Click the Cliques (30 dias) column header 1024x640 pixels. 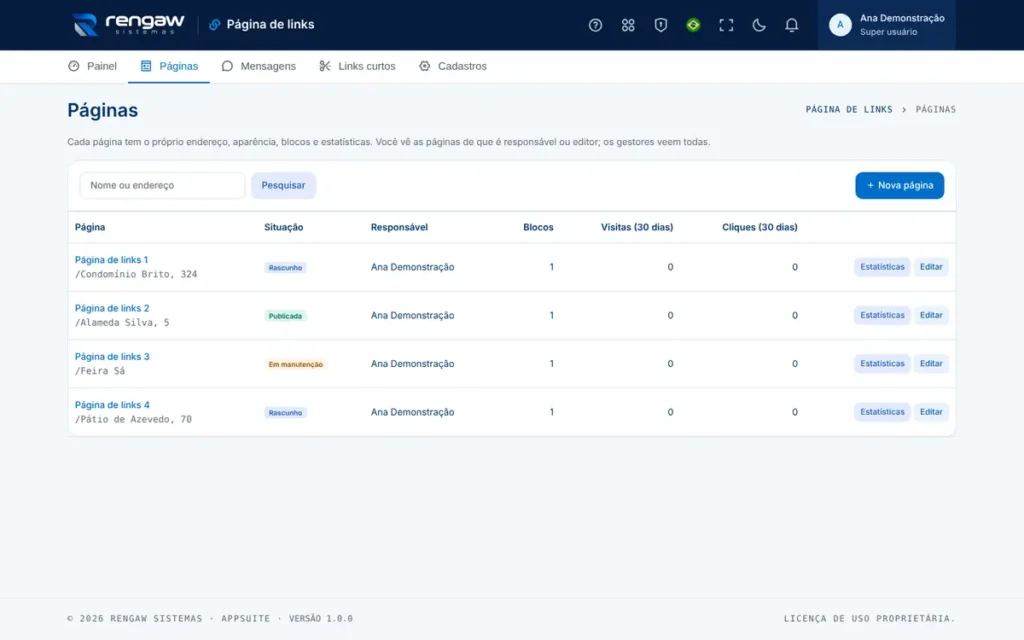(760, 227)
